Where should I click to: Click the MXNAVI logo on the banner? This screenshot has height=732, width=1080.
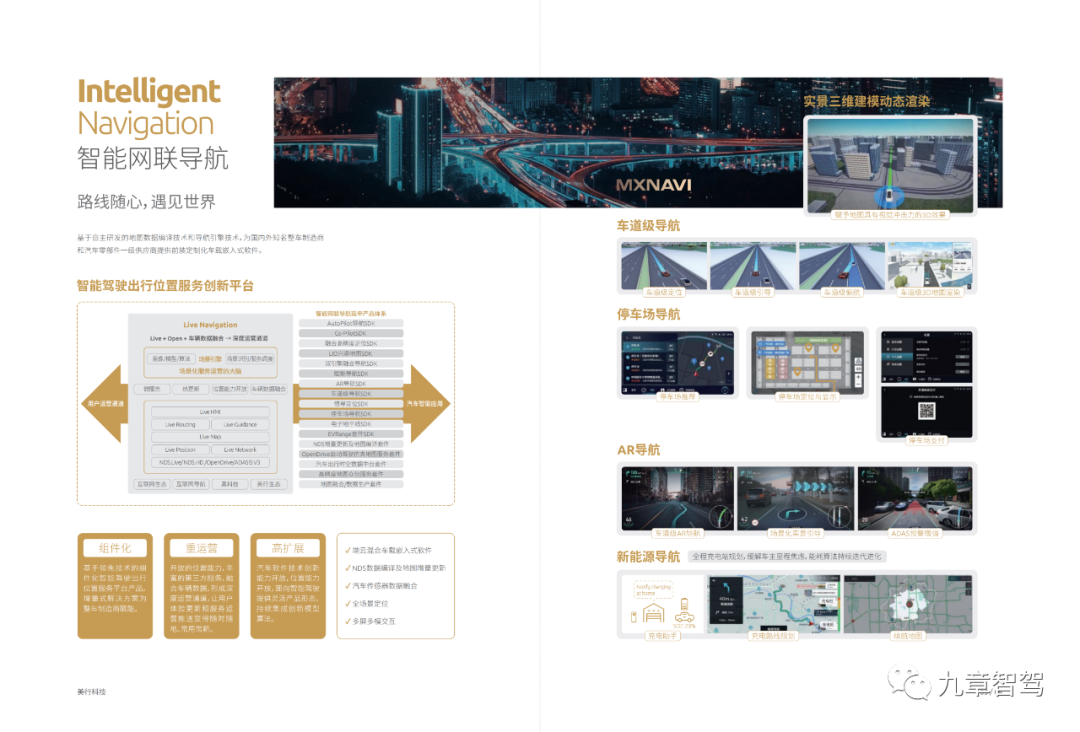[x=653, y=185]
